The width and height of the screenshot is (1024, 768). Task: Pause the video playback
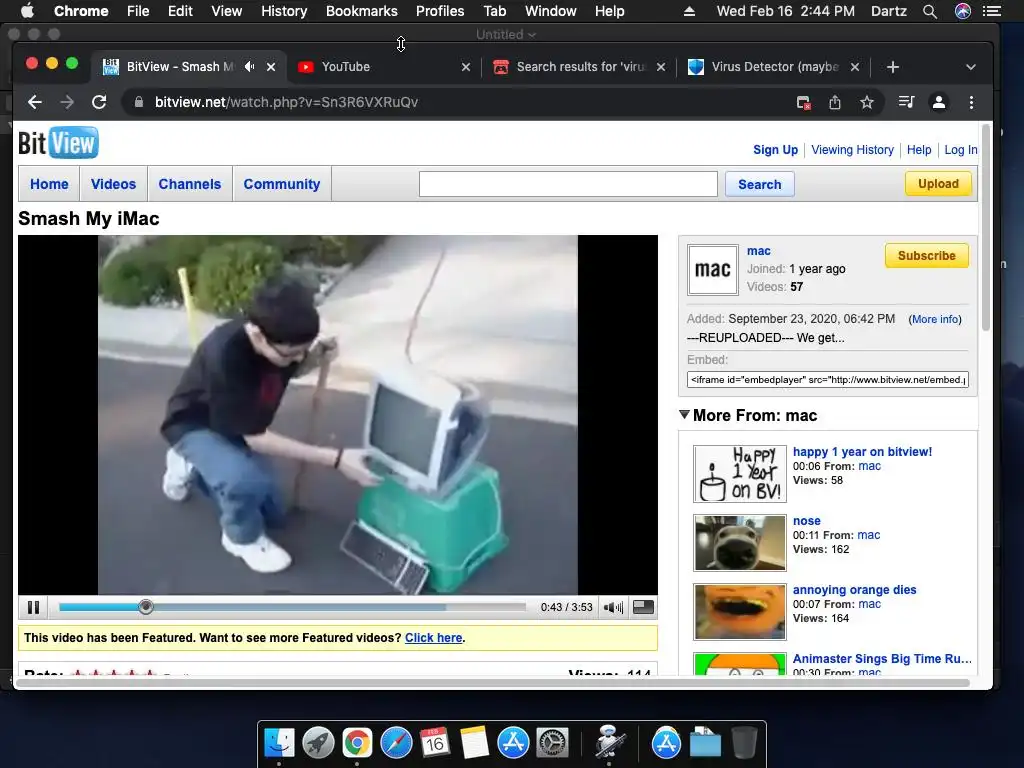coord(33,607)
